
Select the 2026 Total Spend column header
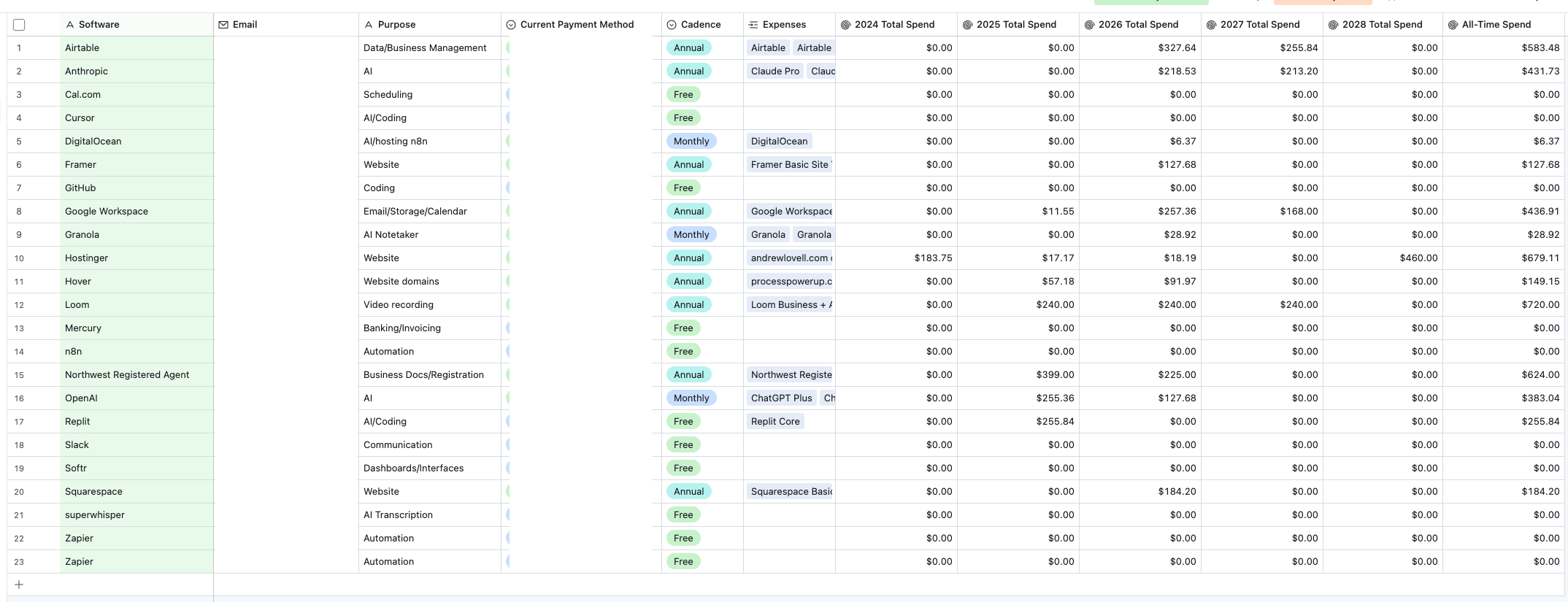pyautogui.click(x=1140, y=25)
